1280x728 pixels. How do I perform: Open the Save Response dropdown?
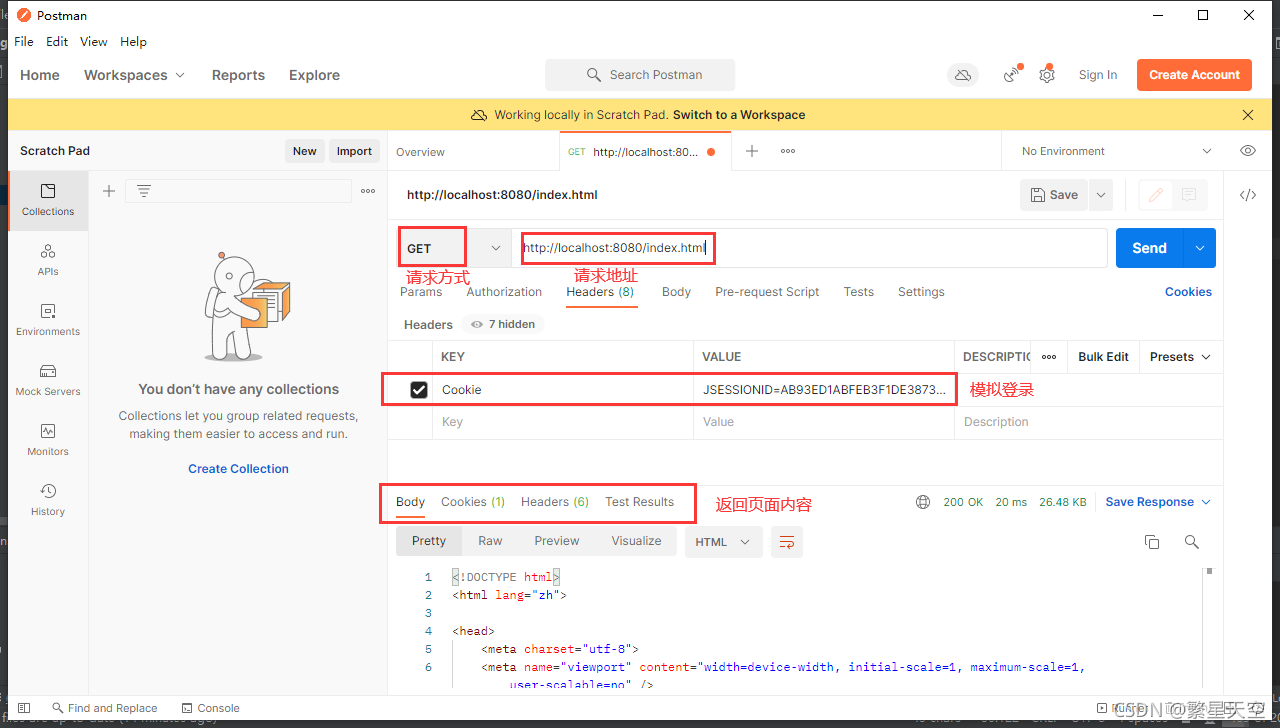click(1158, 502)
